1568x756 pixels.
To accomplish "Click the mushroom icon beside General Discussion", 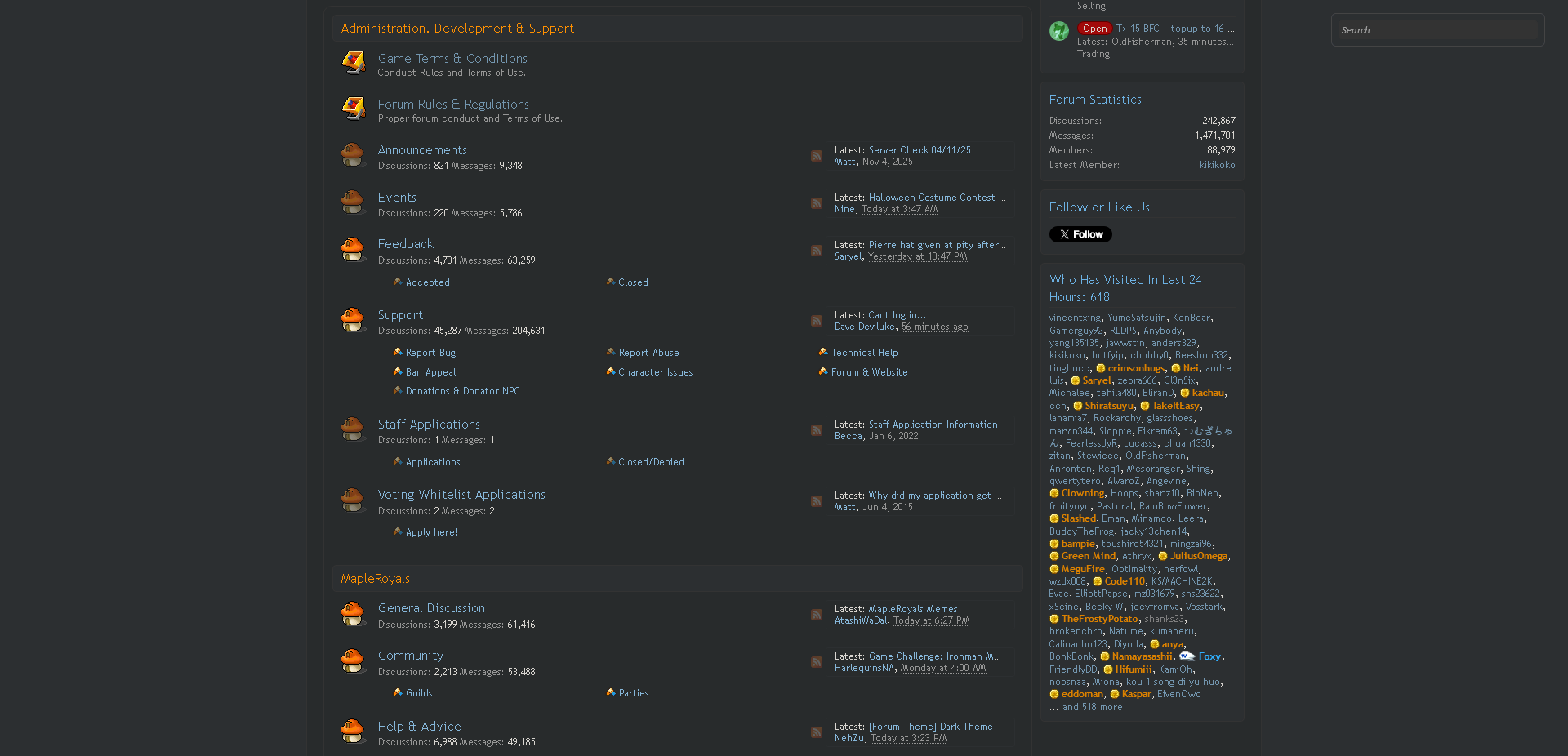I will pos(353,614).
